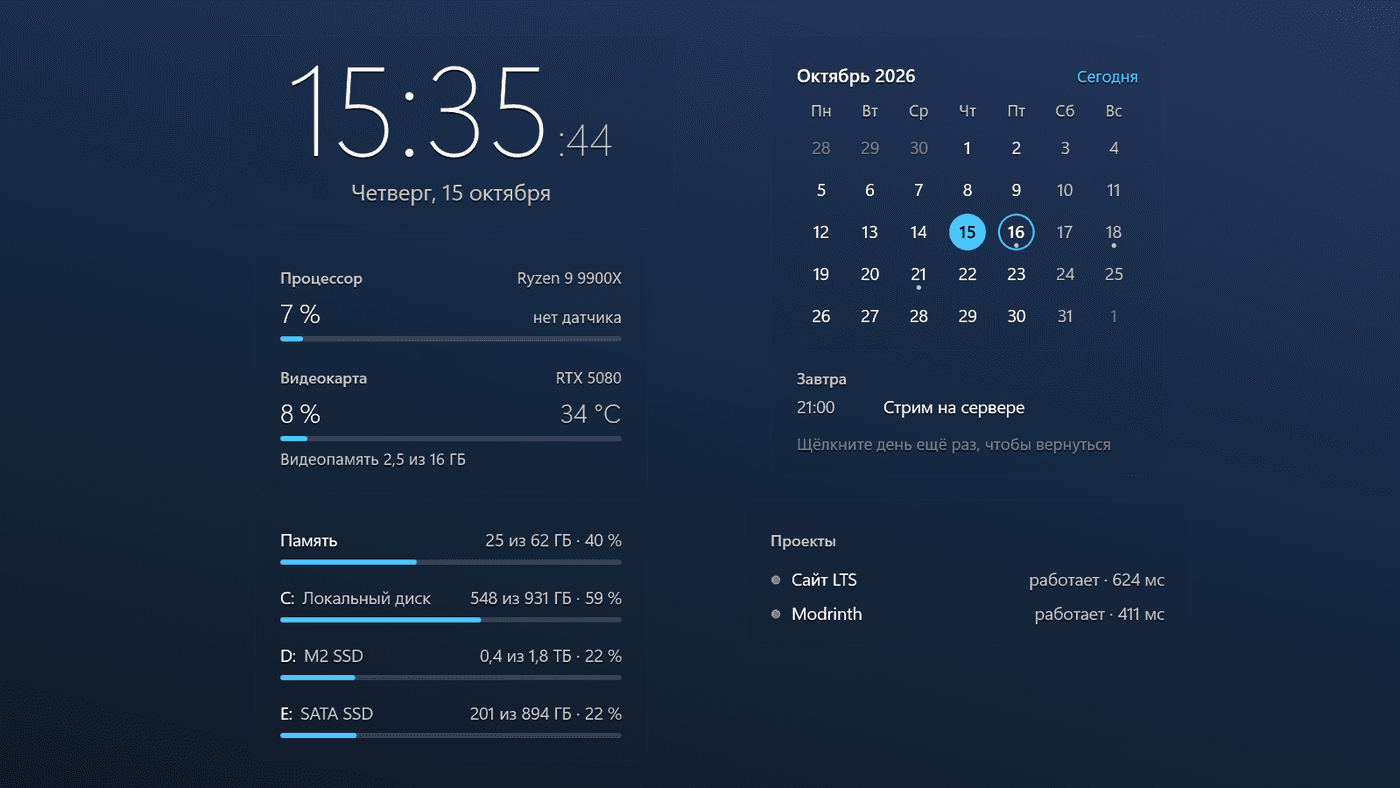Click the 7 % processor load value

click(x=300, y=315)
